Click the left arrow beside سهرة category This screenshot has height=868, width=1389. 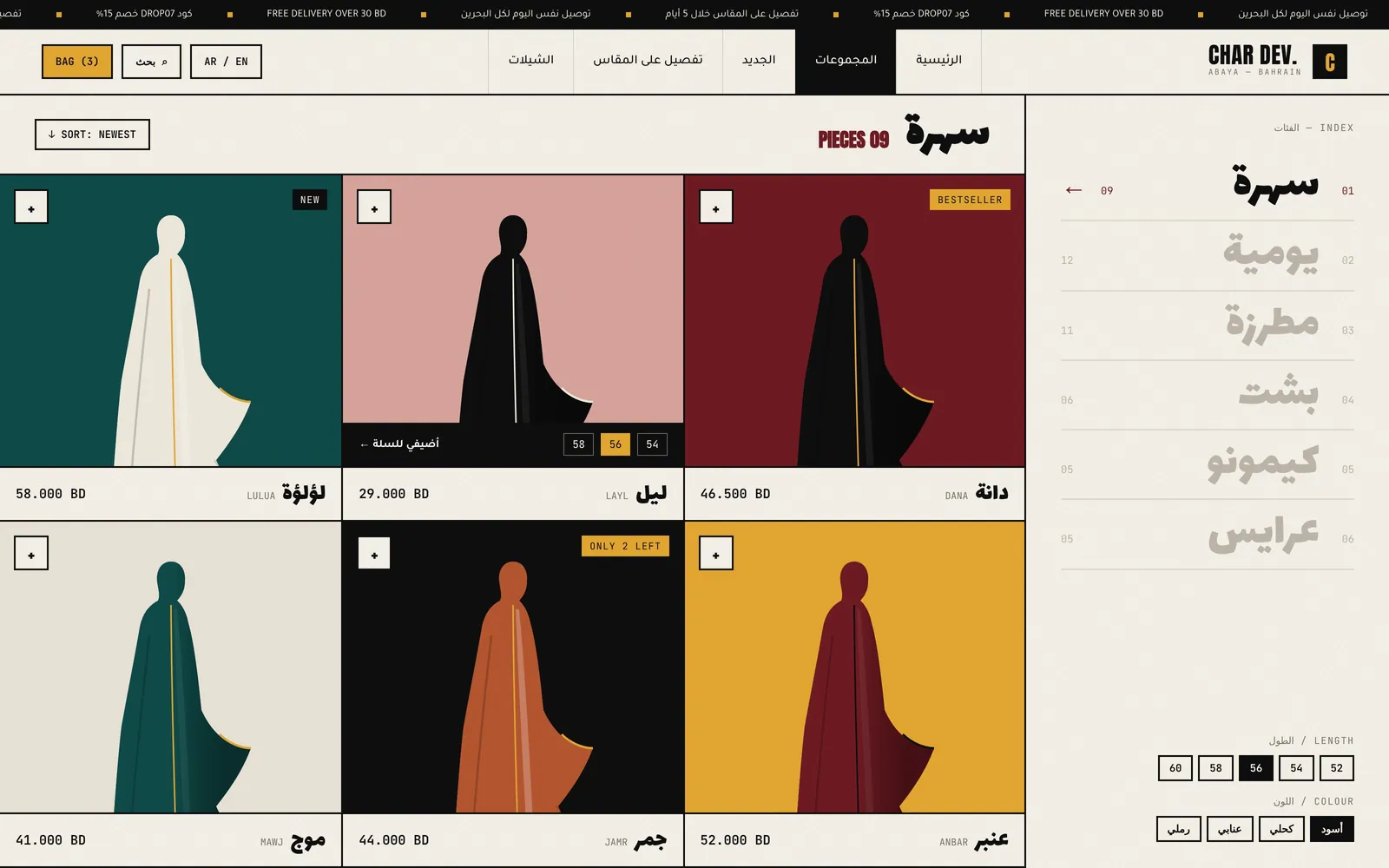(1074, 190)
